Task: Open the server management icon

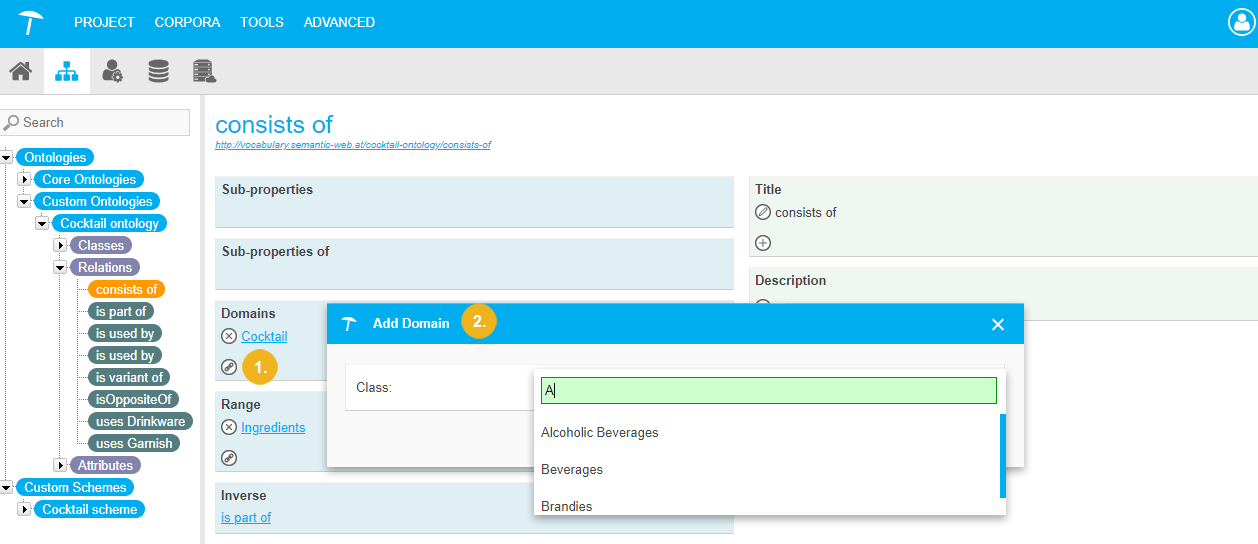Action: click(x=204, y=71)
